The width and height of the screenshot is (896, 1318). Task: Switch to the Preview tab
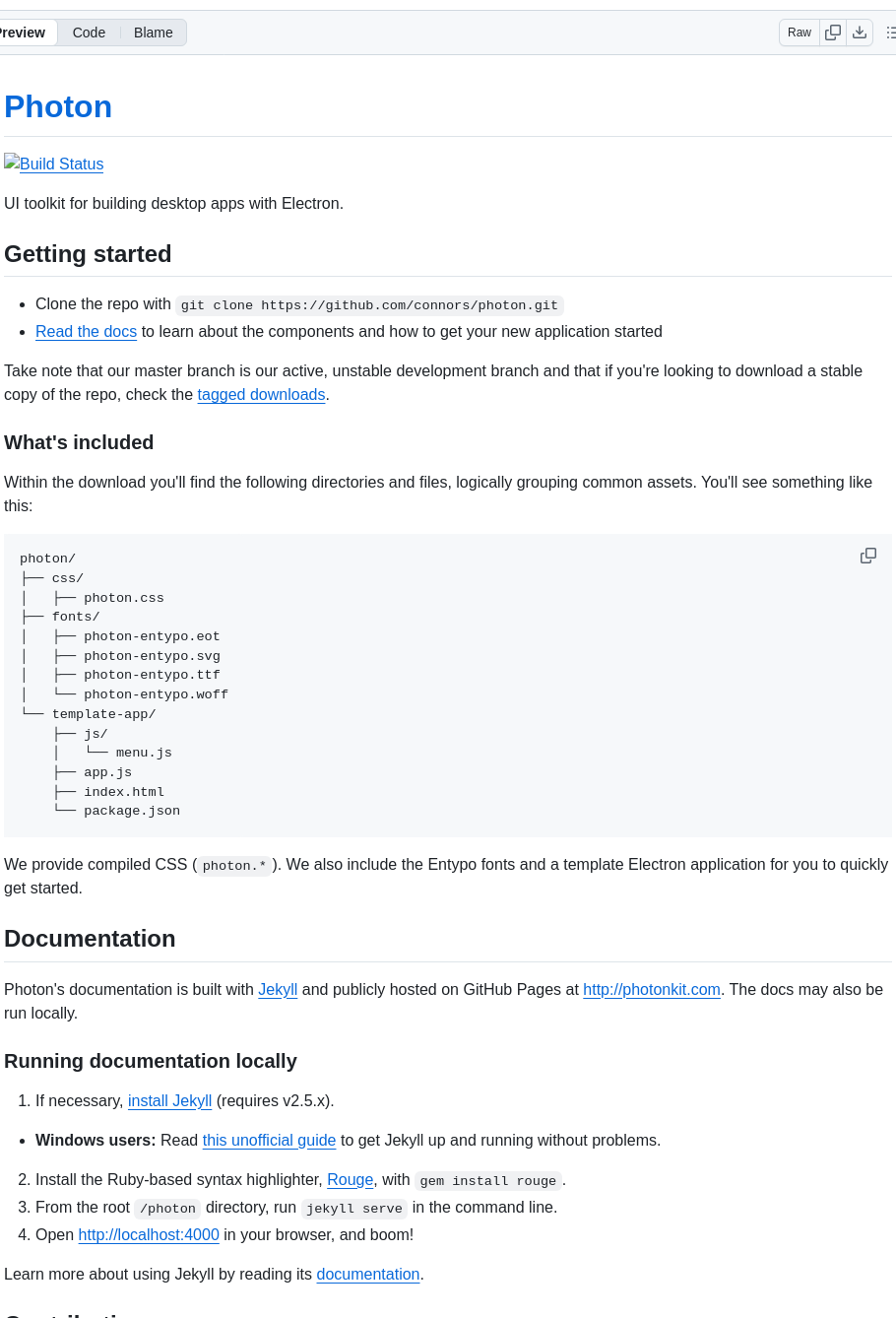pyautogui.click(x=24, y=33)
